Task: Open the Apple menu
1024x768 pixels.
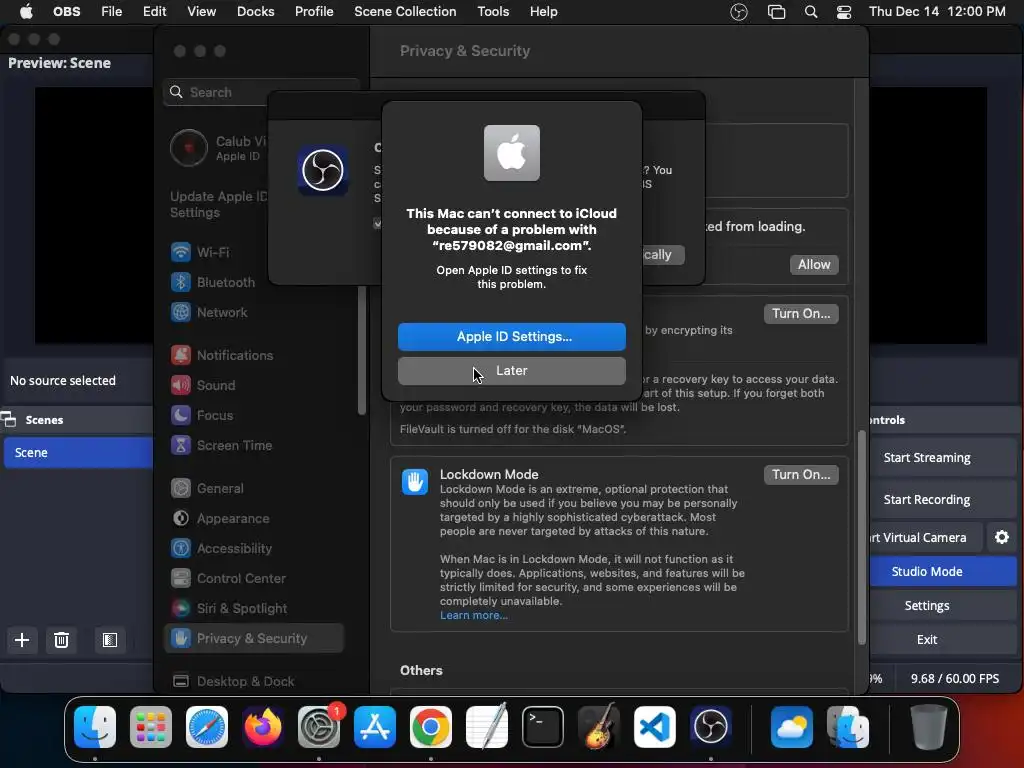Action: (26, 12)
